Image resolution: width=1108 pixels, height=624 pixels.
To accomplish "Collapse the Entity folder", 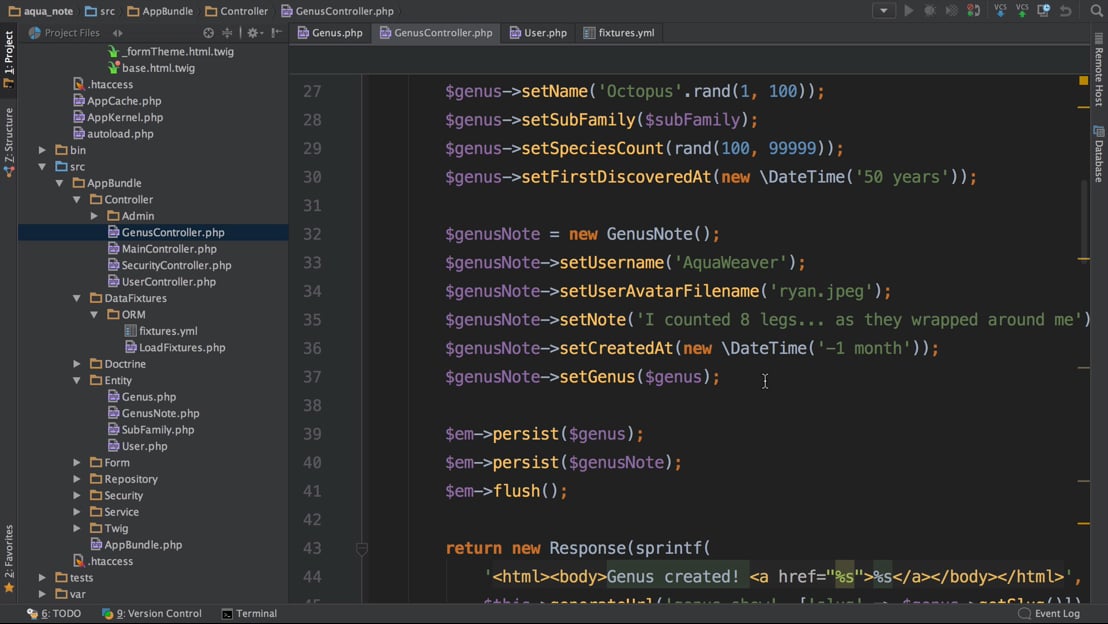I will (x=77, y=380).
